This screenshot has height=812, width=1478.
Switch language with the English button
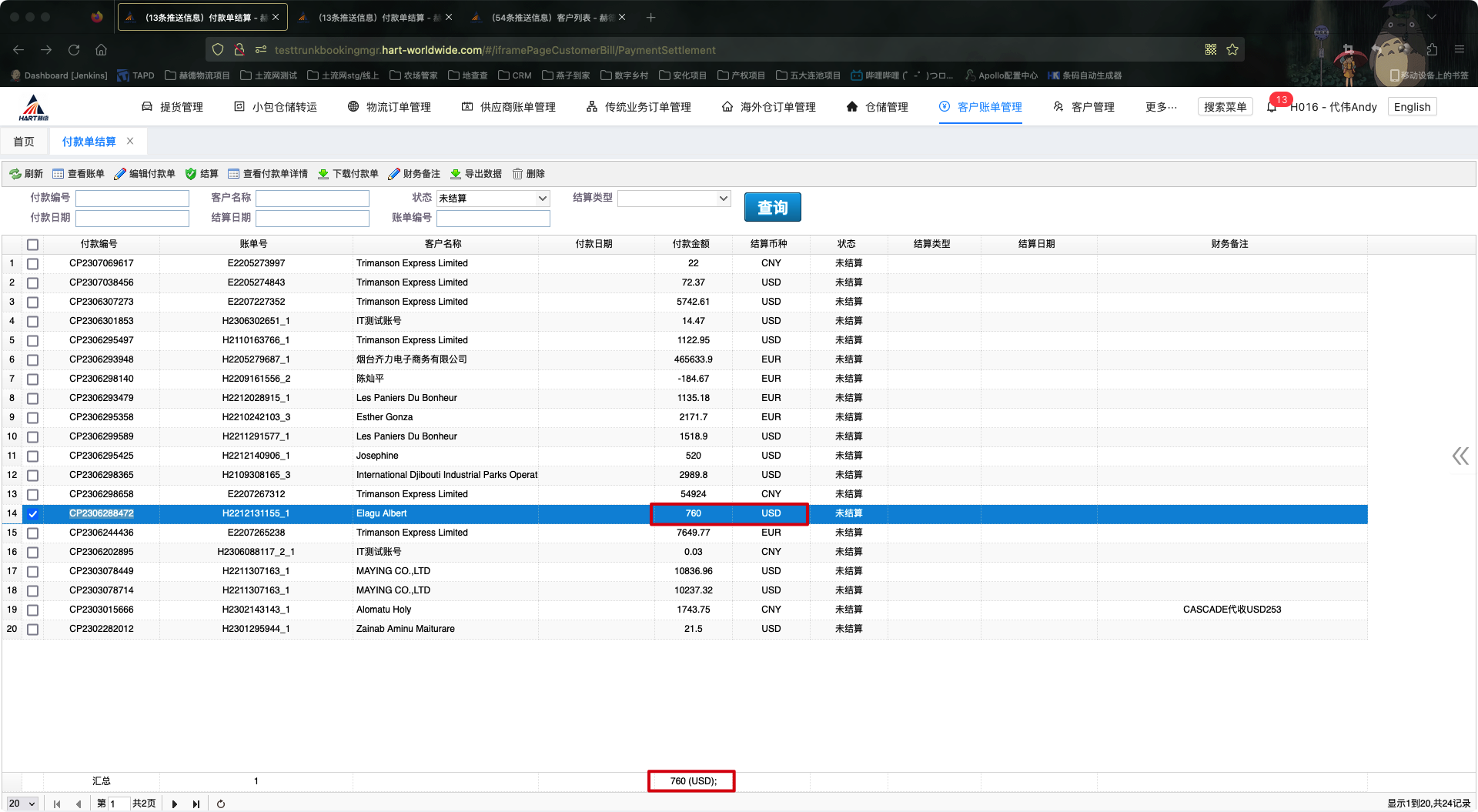tap(1412, 107)
